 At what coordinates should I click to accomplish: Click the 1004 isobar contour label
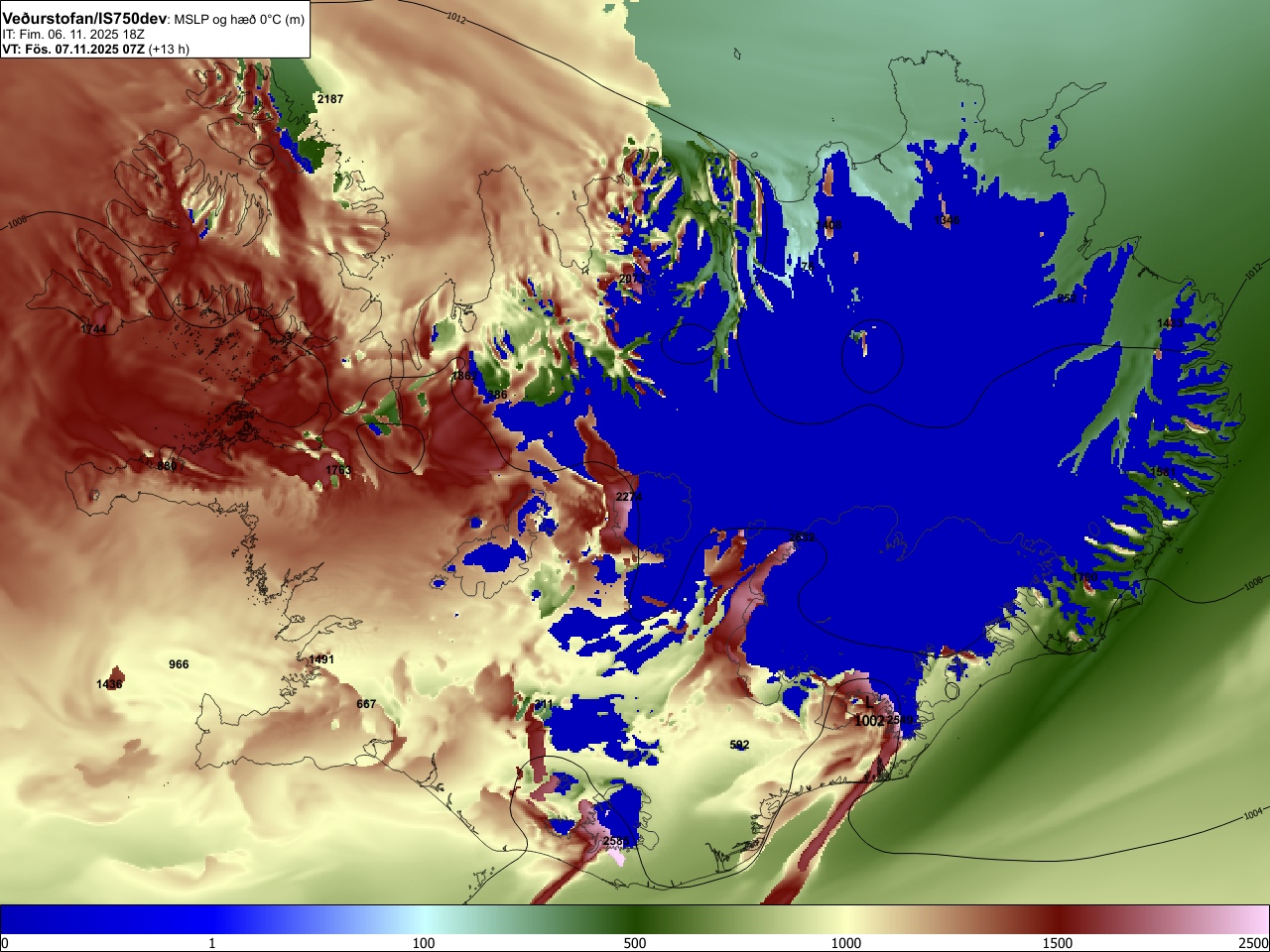(x=1253, y=814)
